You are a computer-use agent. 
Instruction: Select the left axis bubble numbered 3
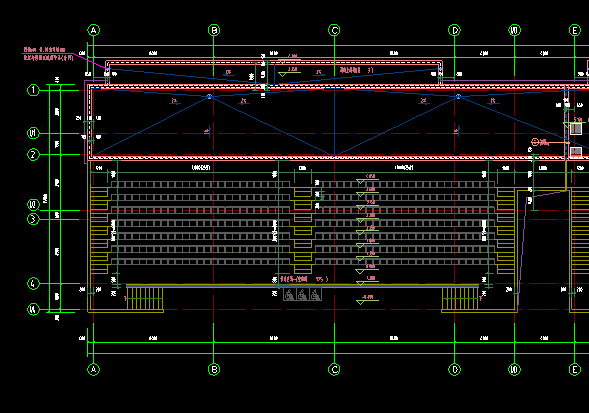point(33,219)
